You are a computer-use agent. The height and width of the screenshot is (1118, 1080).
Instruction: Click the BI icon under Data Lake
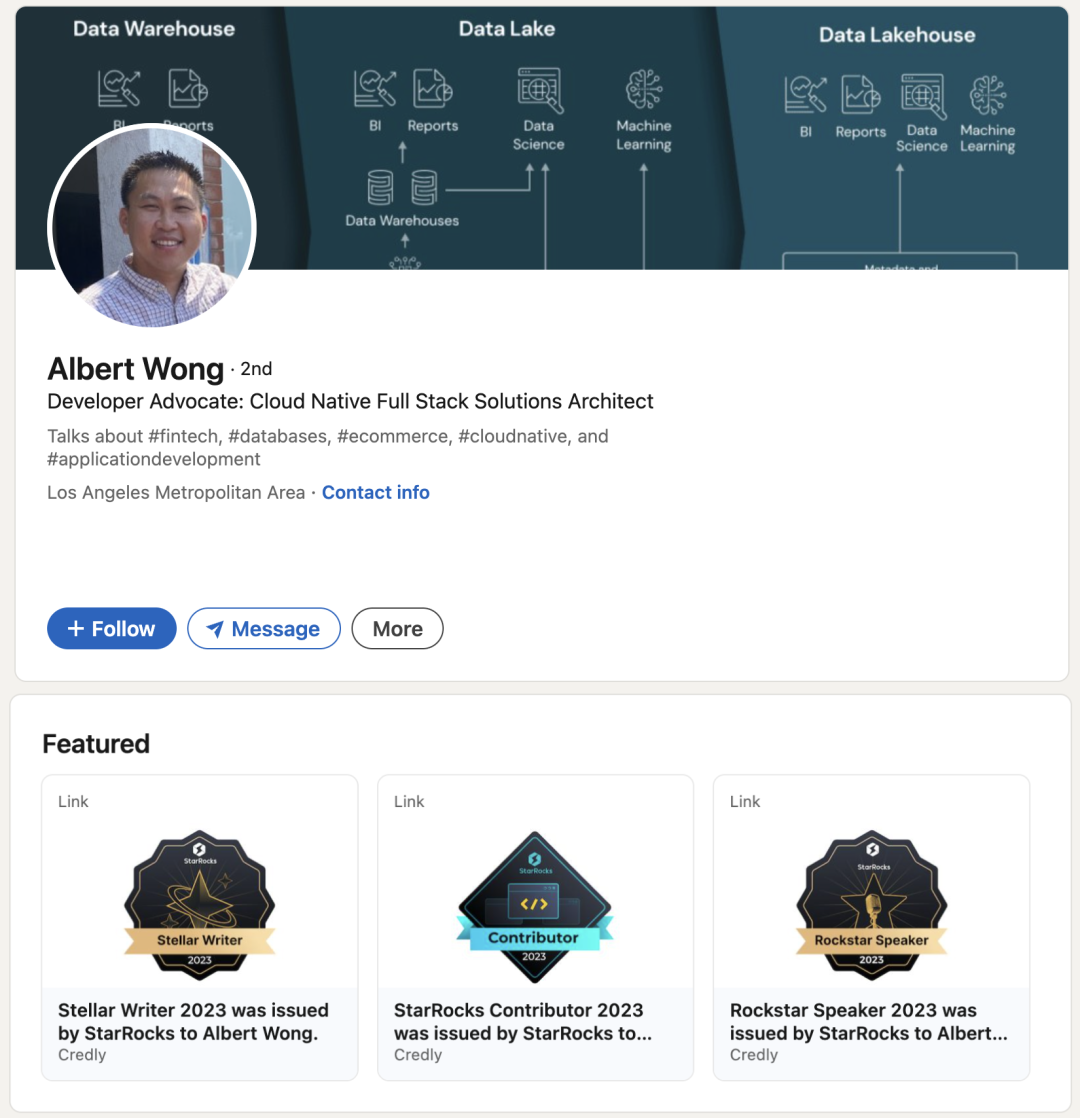[375, 88]
